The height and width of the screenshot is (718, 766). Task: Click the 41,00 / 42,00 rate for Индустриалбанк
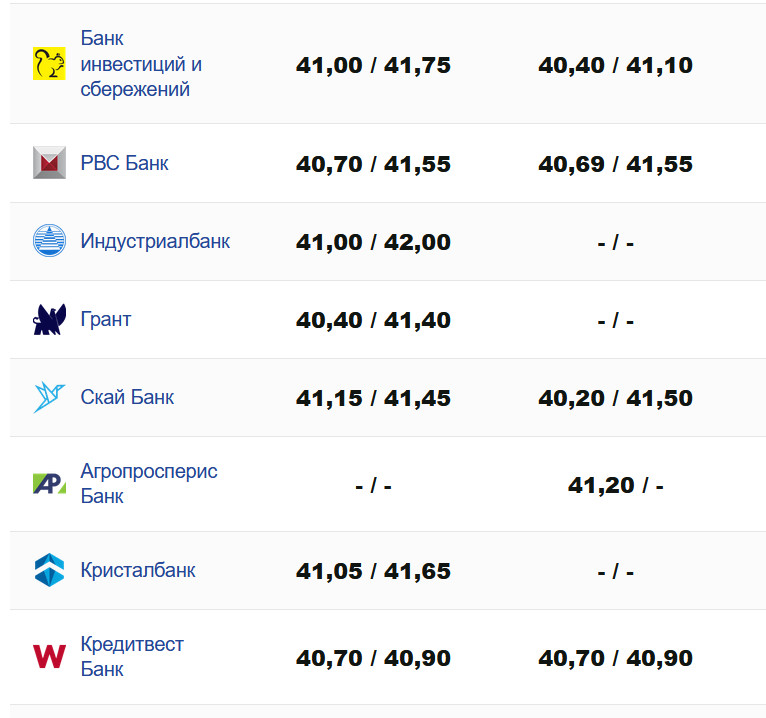point(373,242)
